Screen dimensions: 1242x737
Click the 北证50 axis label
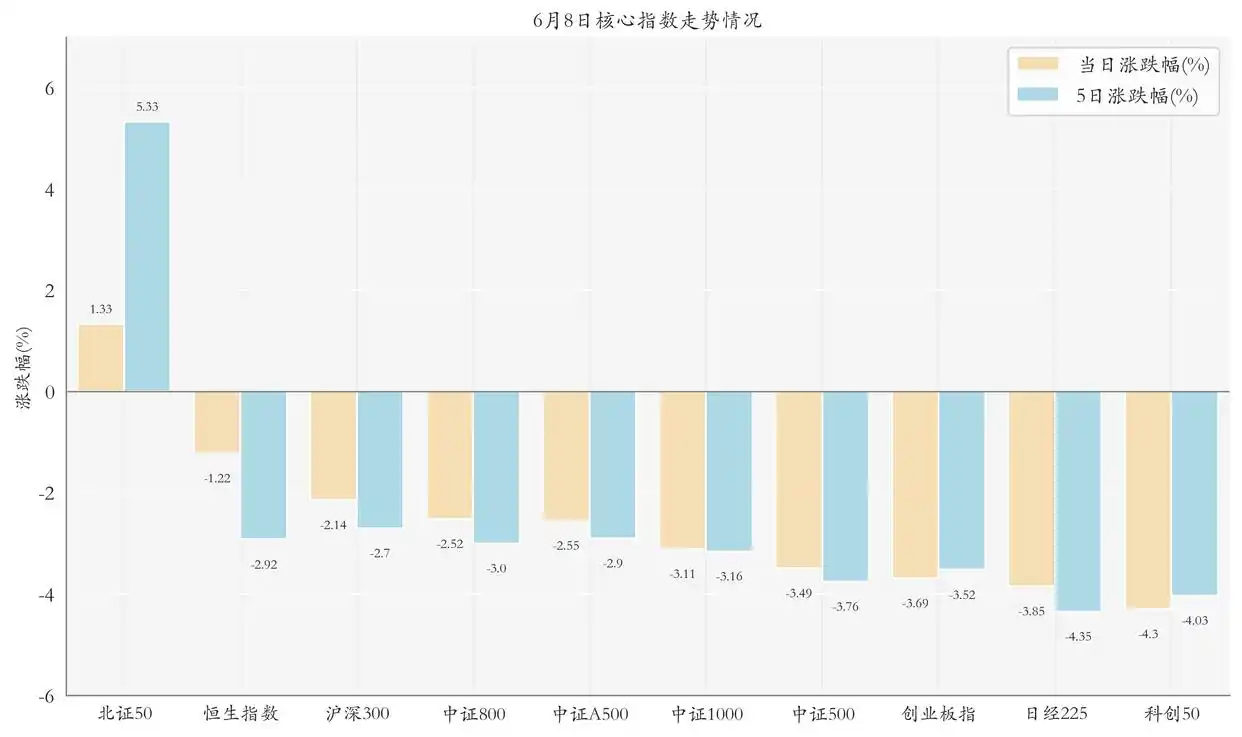pyautogui.click(x=125, y=714)
